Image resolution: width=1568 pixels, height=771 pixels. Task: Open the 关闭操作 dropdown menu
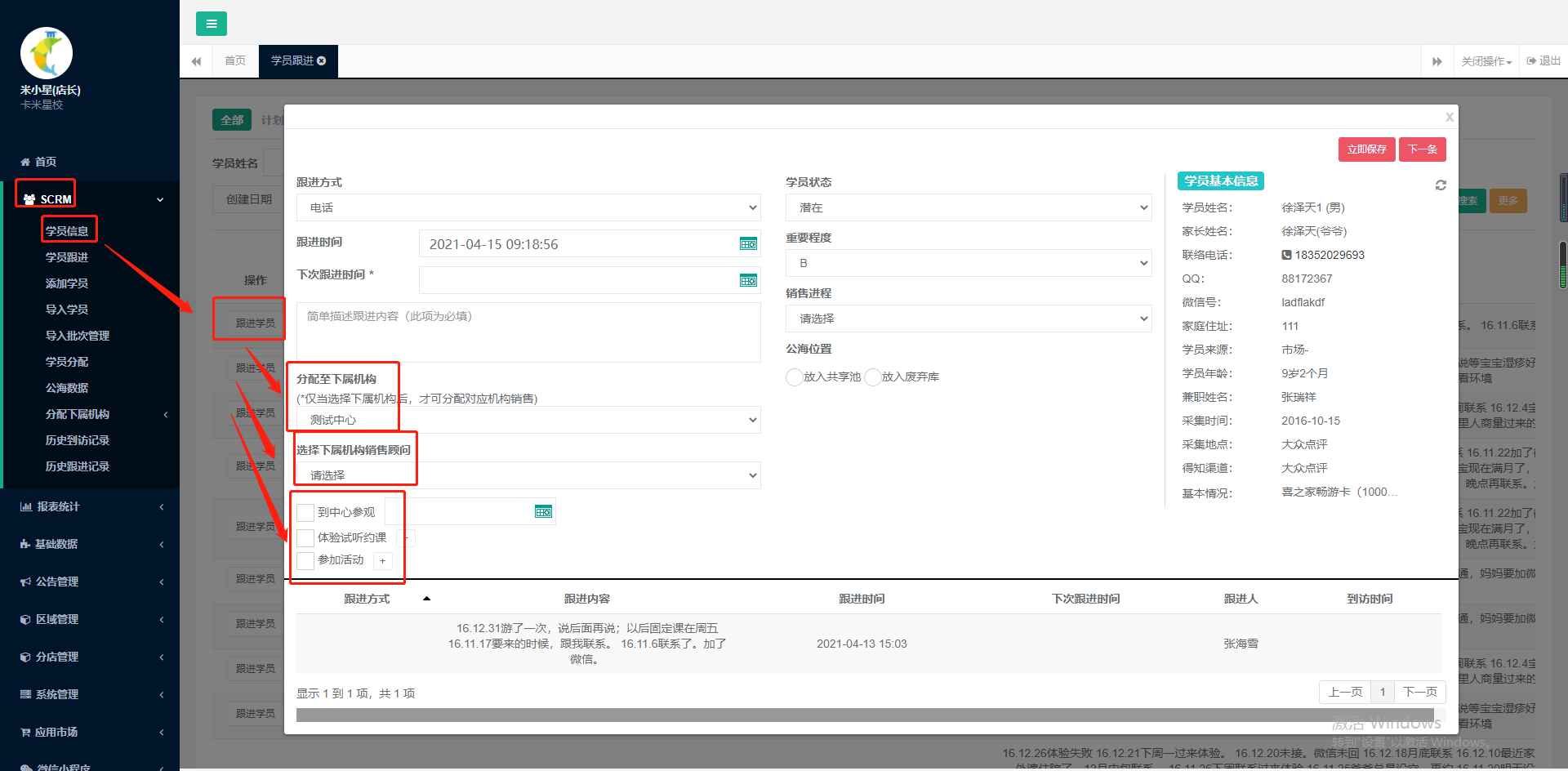tap(1486, 61)
